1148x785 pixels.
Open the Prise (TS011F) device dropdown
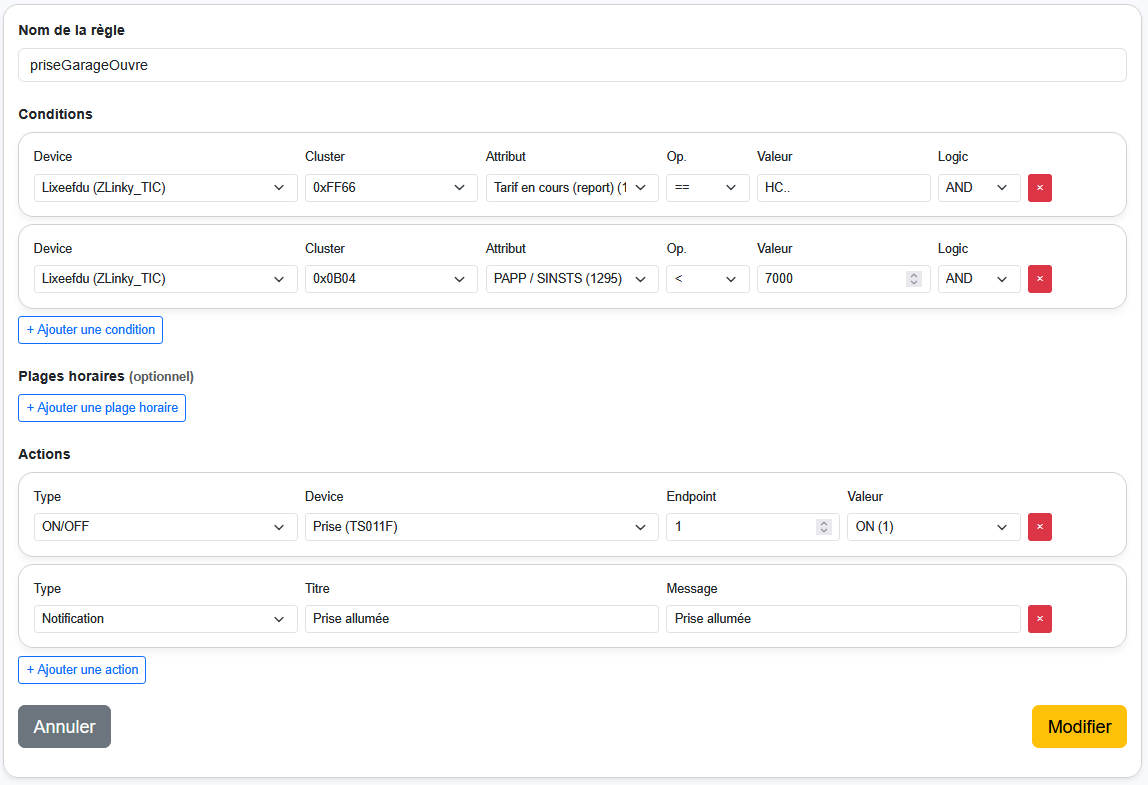(481, 527)
